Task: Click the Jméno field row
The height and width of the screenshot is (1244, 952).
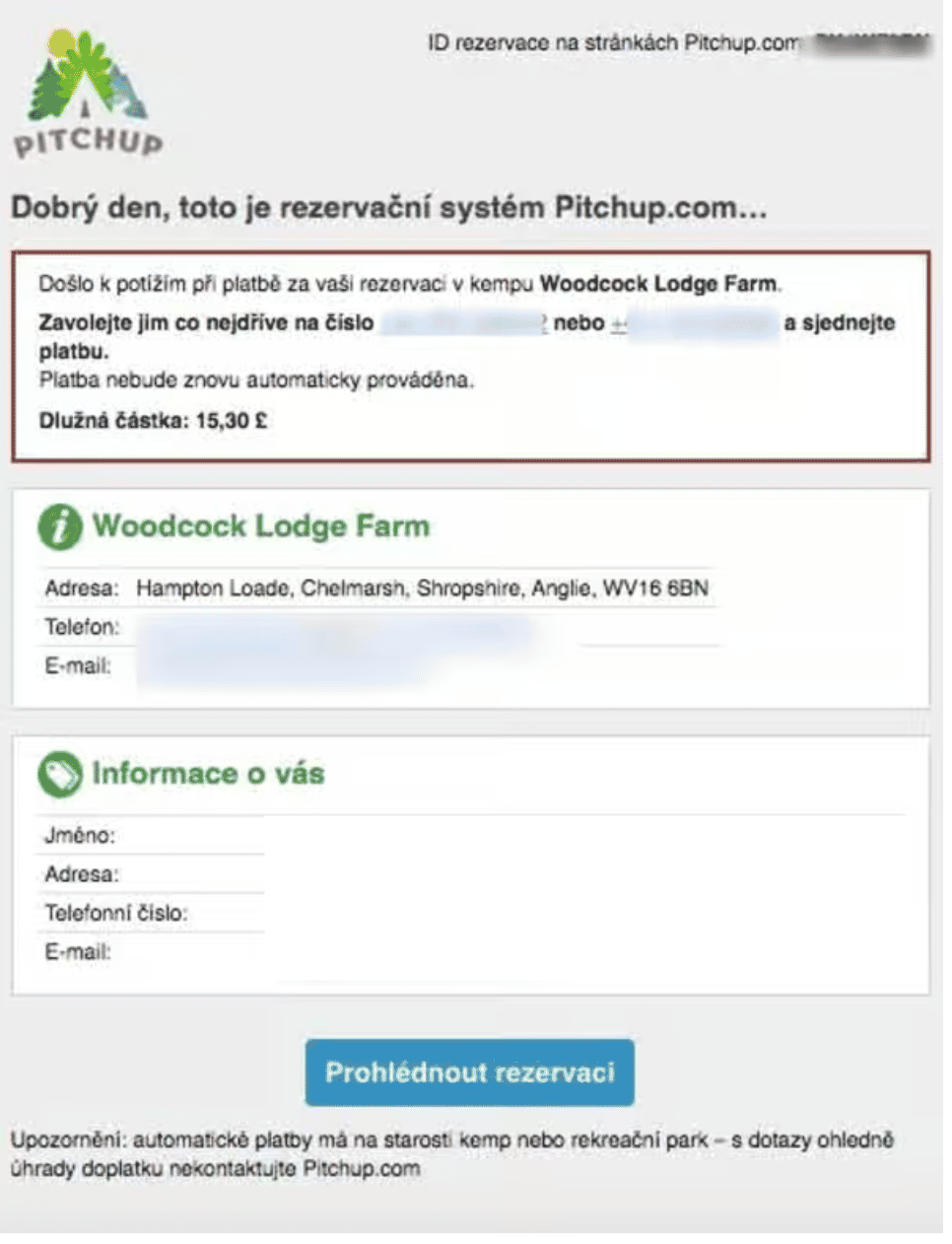Action: (150, 836)
